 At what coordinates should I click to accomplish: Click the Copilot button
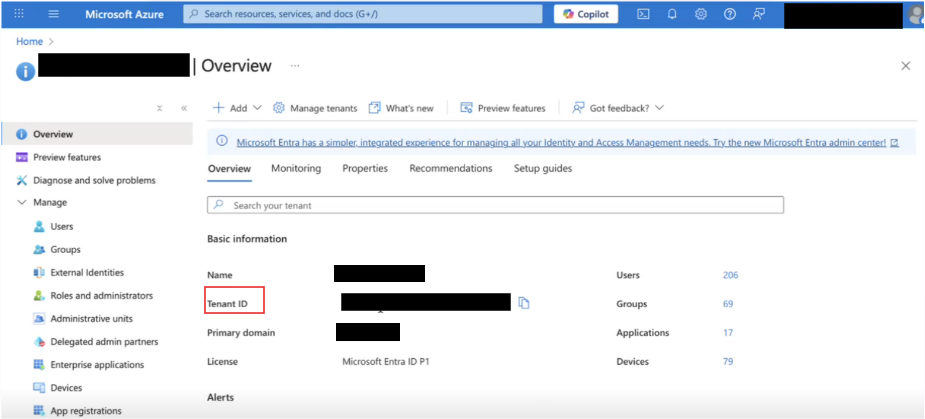586,14
